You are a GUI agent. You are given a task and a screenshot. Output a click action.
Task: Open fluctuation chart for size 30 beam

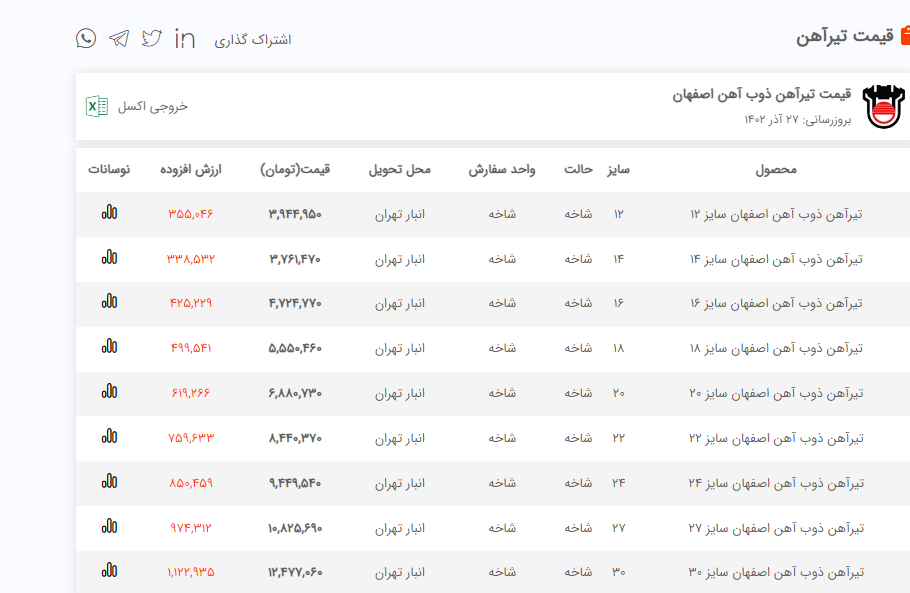coord(109,571)
